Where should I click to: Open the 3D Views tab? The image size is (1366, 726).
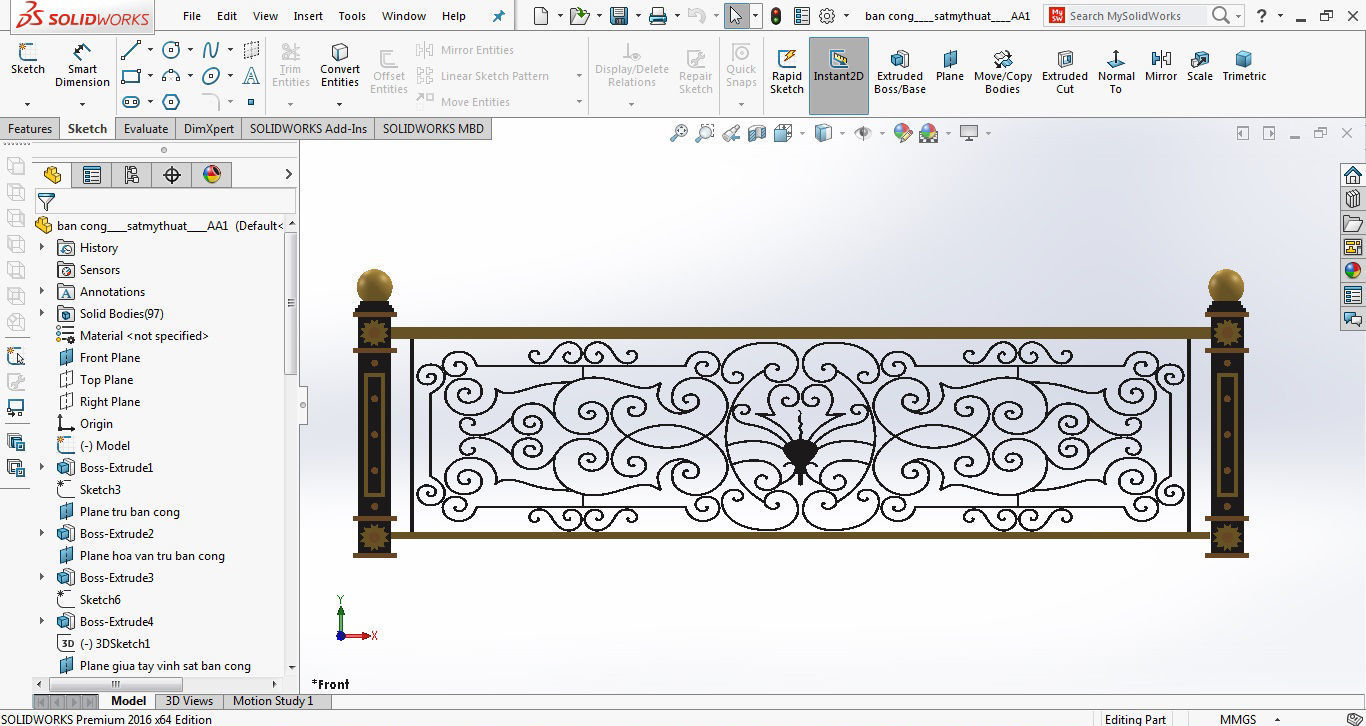(x=189, y=701)
